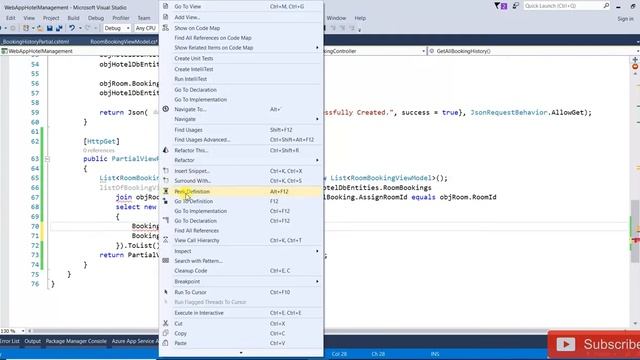This screenshot has height=360, width=640.
Task: Click the notifications flag icon
Action: click(500, 6)
